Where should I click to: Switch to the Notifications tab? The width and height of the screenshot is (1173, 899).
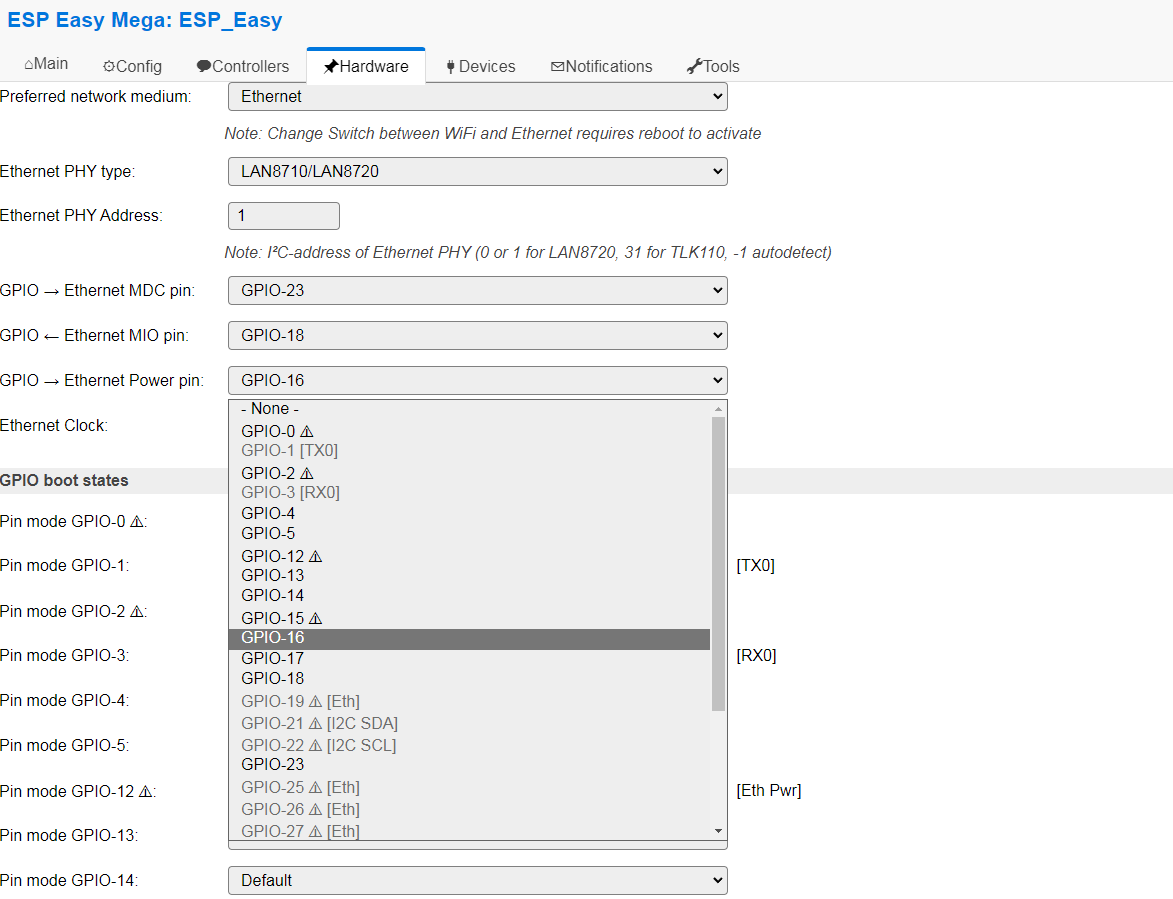tap(601, 67)
